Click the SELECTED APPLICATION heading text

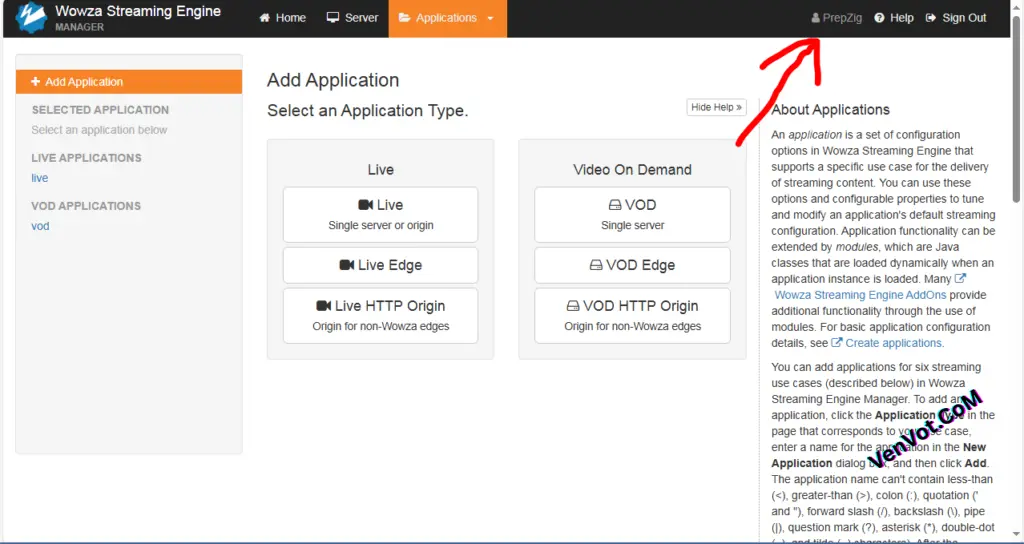(101, 110)
